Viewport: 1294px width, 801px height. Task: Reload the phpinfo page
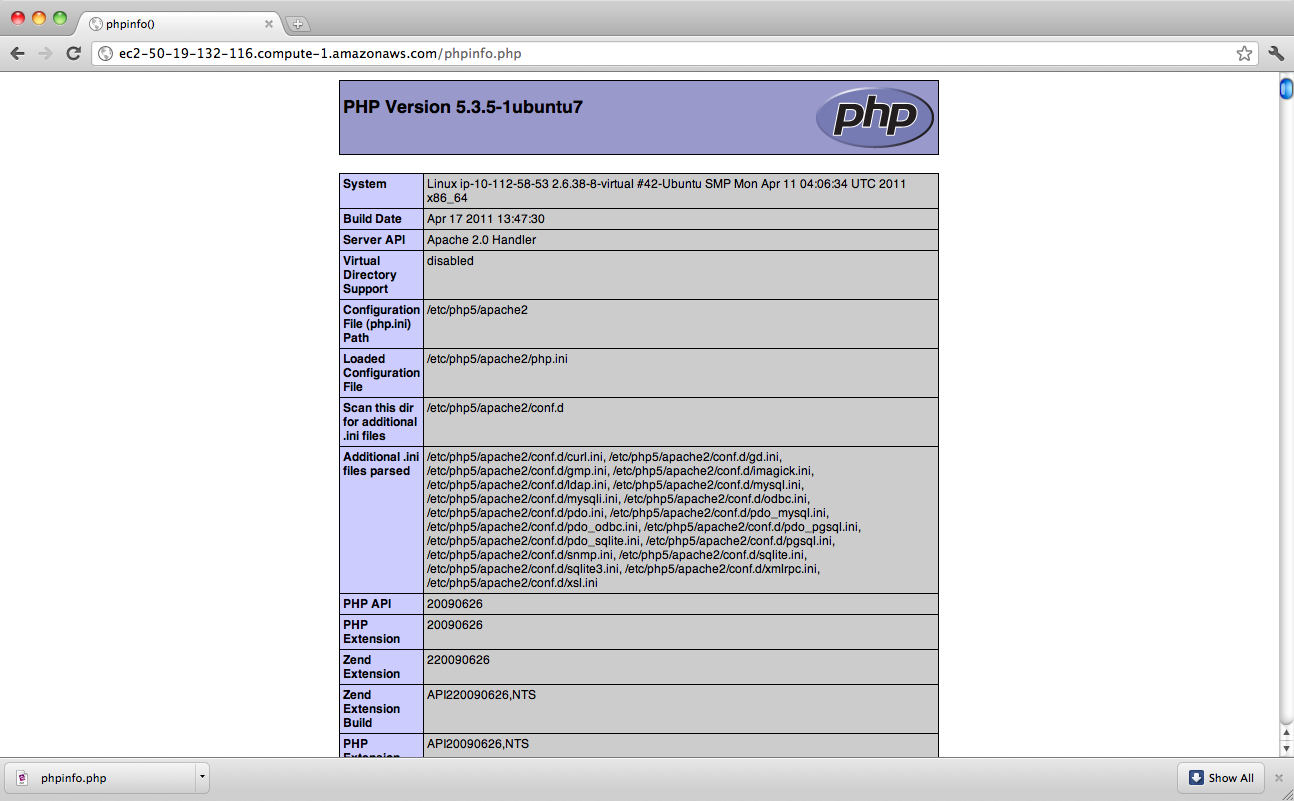(73, 54)
